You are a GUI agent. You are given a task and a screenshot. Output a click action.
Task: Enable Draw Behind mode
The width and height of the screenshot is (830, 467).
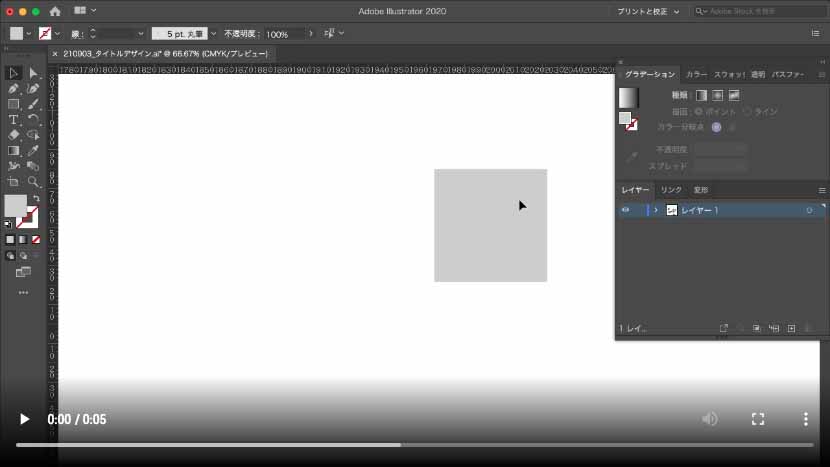click(x=23, y=256)
